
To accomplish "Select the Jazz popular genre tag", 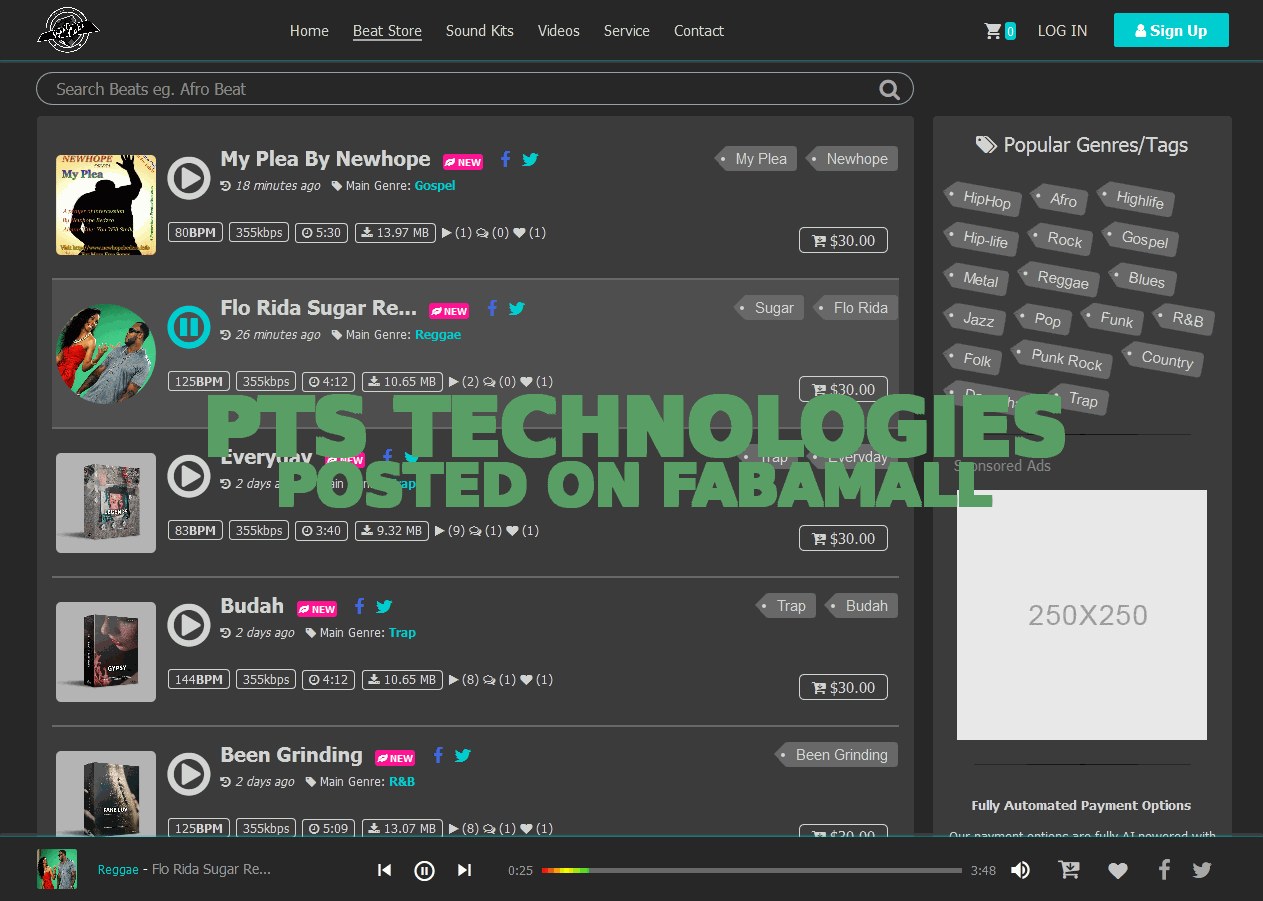I will (976, 320).
